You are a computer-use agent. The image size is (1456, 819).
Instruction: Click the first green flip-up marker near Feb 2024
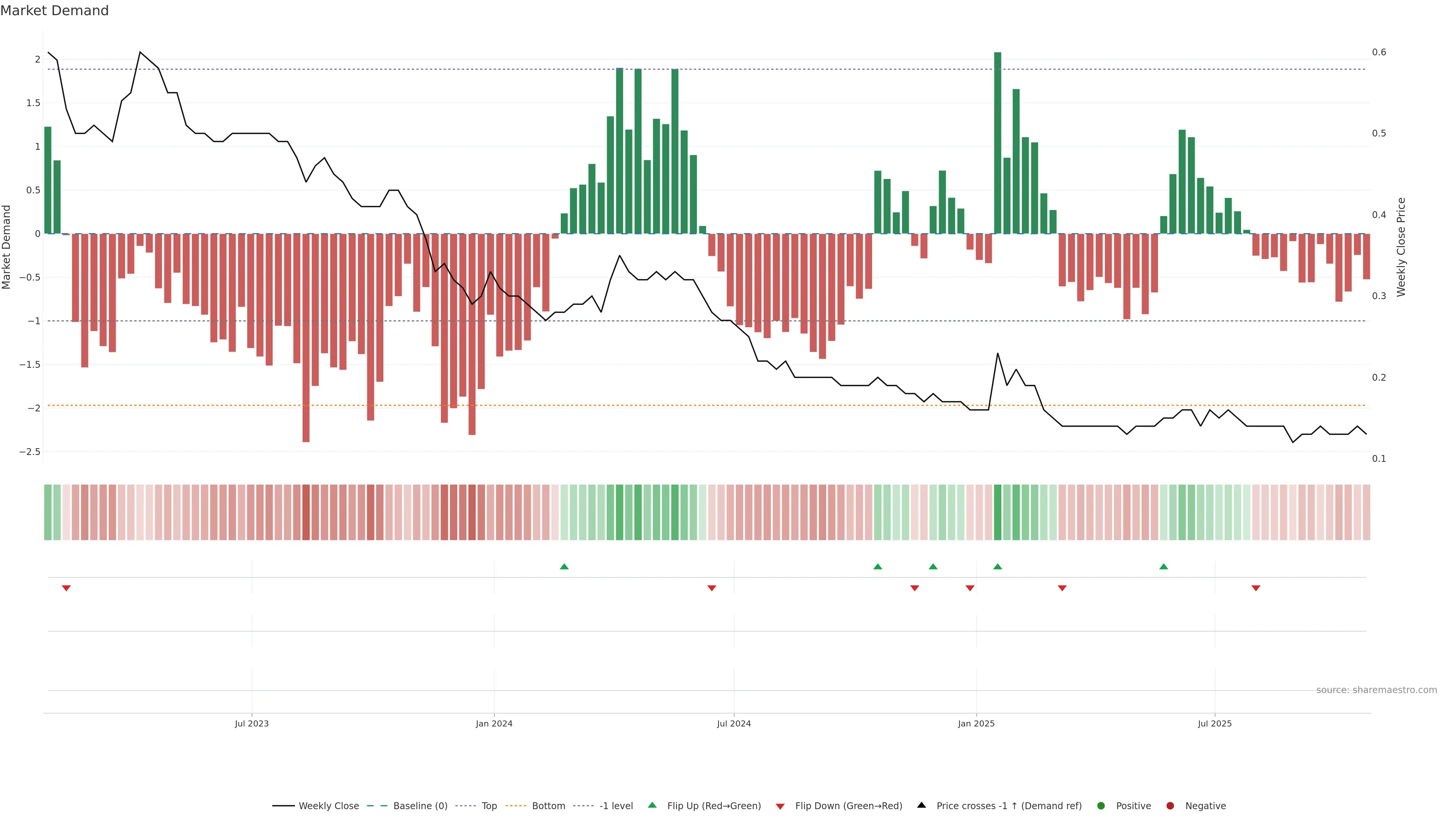564,566
